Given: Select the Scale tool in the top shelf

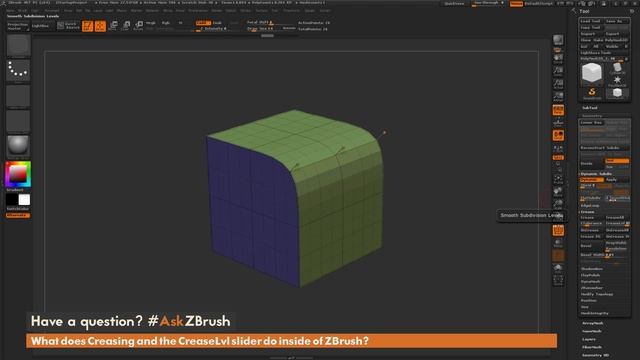Looking at the screenshot, I should [126, 26].
